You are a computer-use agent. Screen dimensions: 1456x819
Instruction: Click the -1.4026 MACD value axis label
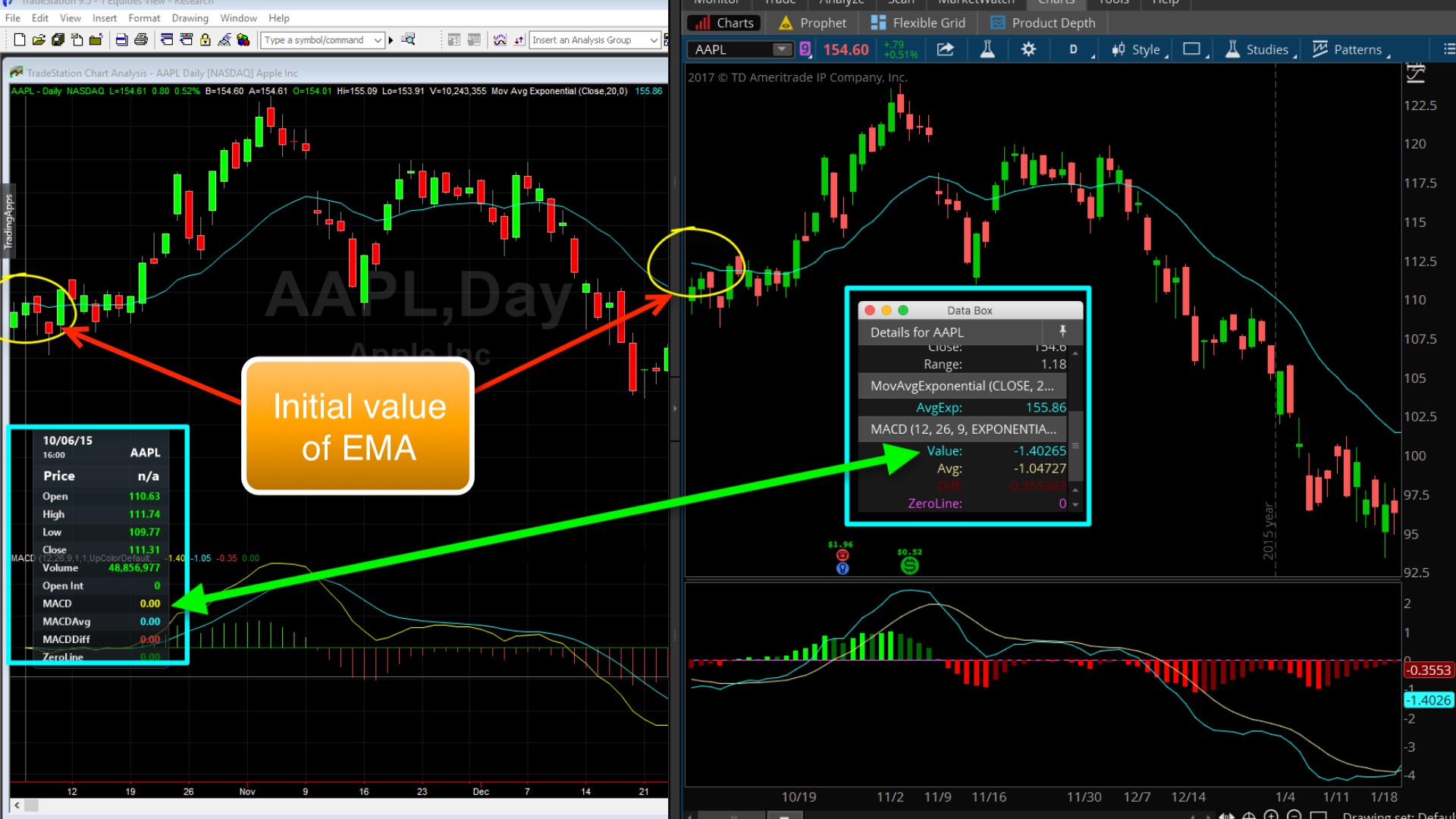tap(1429, 700)
